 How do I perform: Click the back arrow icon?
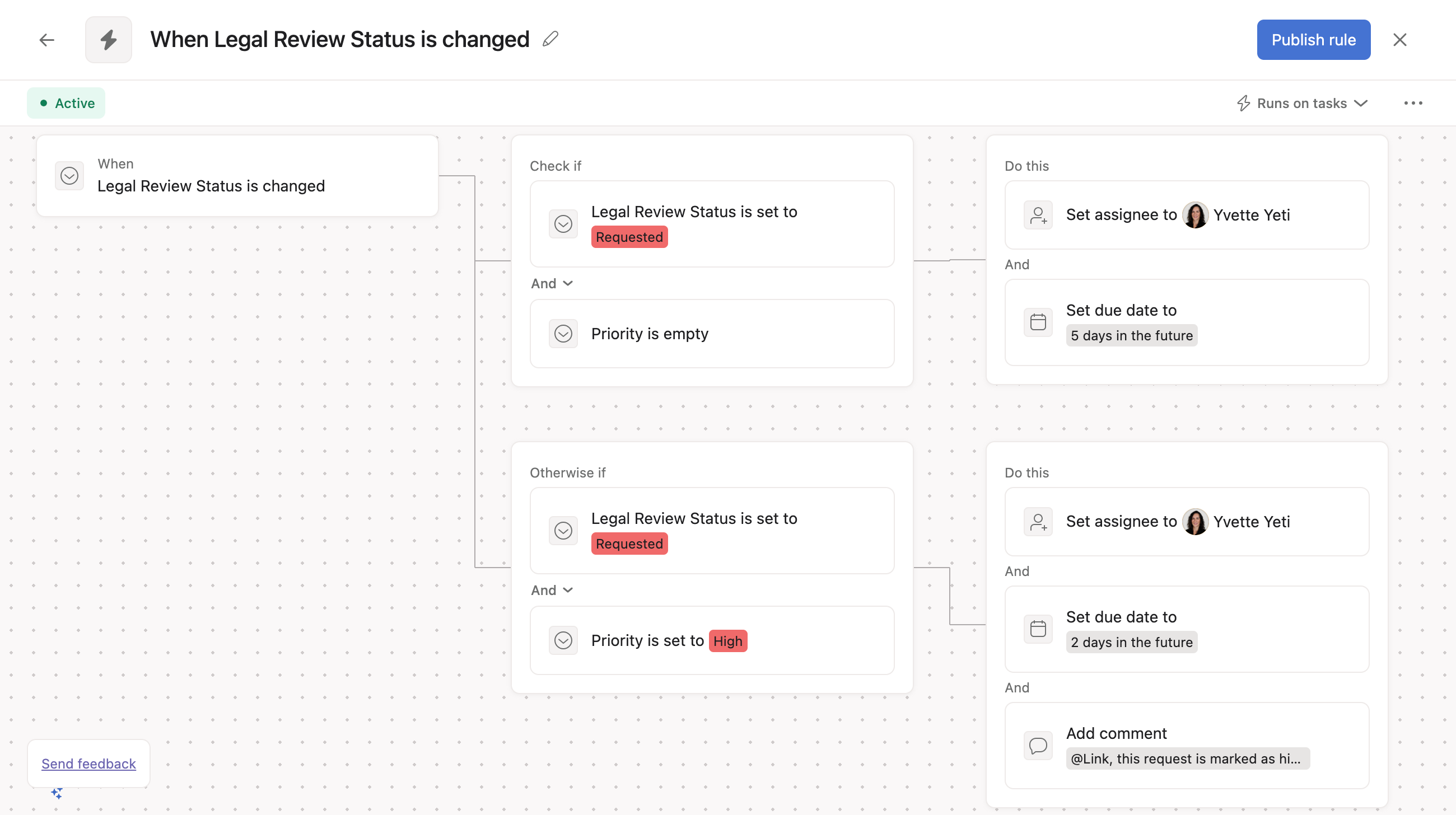tap(46, 40)
